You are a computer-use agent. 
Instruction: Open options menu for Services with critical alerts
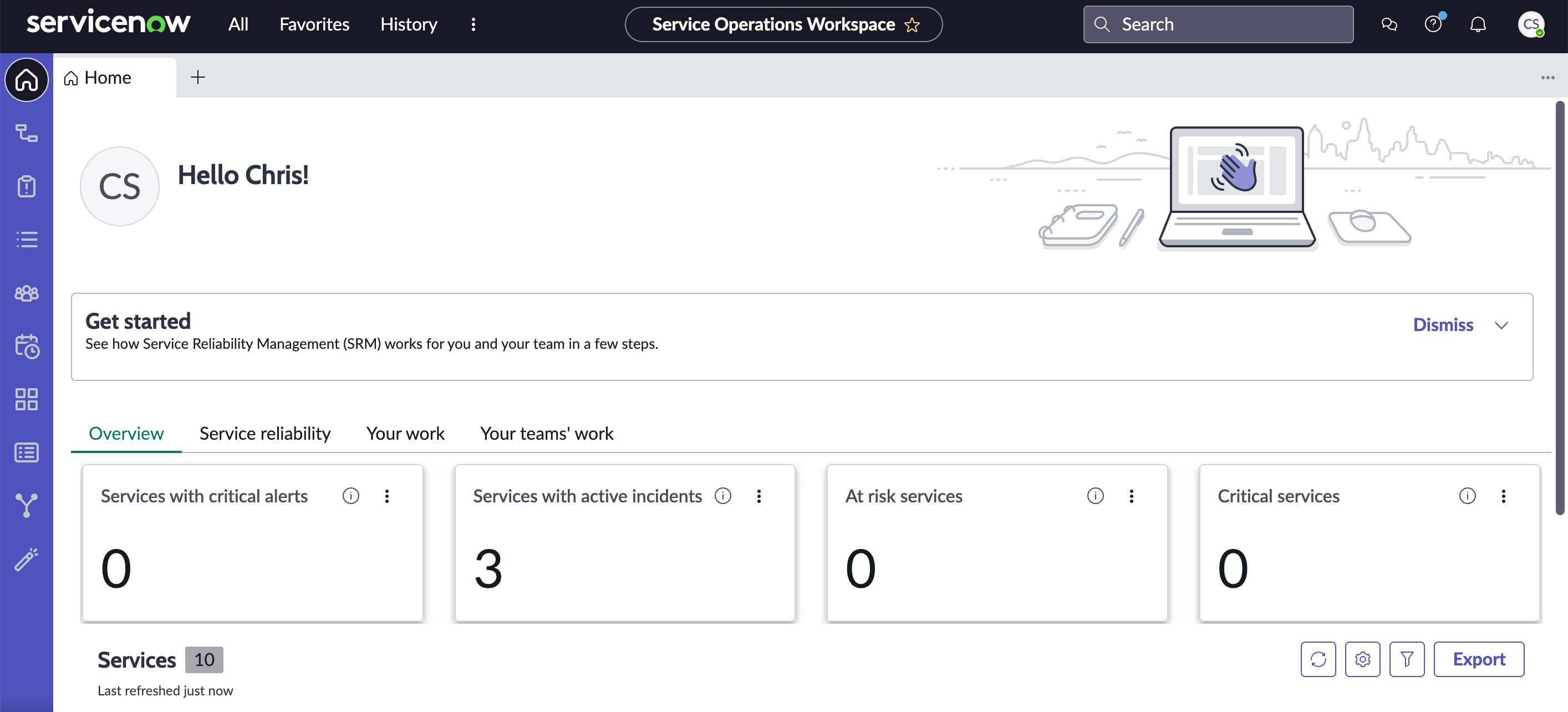386,496
